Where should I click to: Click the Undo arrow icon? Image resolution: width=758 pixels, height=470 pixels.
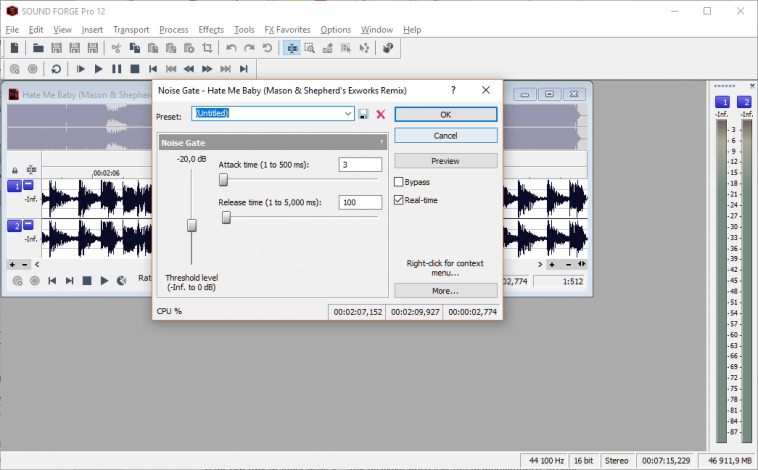[231, 47]
